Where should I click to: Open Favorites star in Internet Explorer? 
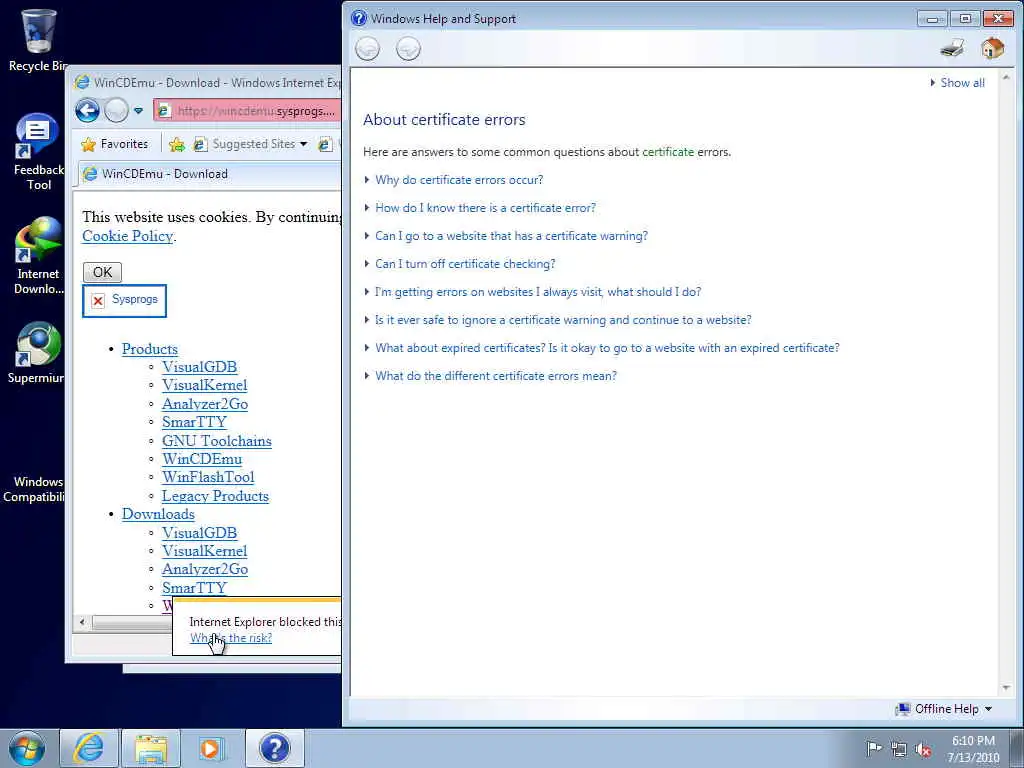pos(114,144)
